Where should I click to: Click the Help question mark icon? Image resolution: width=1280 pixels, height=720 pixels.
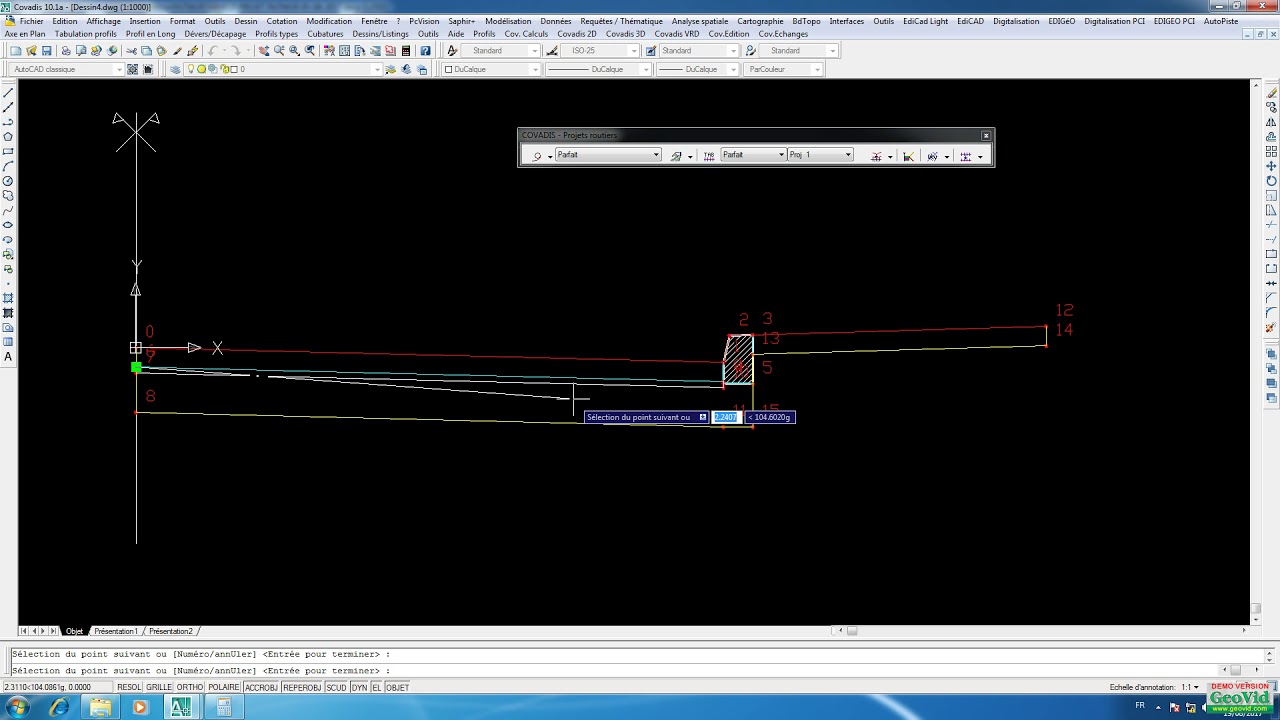[x=425, y=51]
